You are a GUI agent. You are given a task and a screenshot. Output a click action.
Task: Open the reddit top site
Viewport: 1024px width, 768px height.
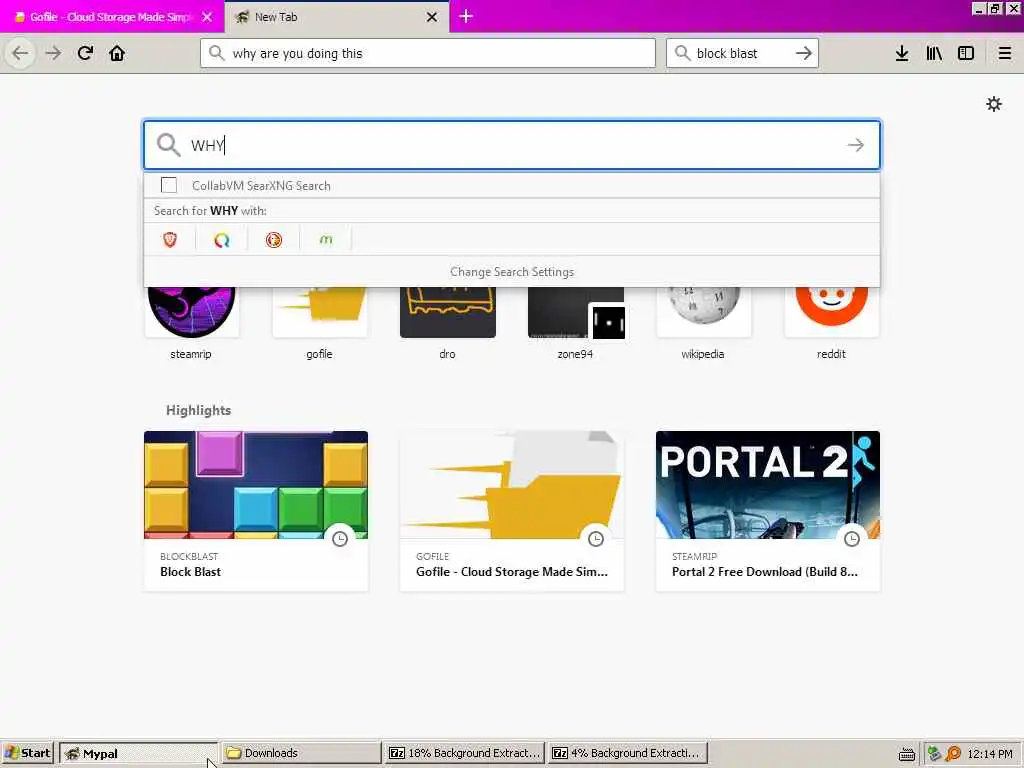click(831, 323)
